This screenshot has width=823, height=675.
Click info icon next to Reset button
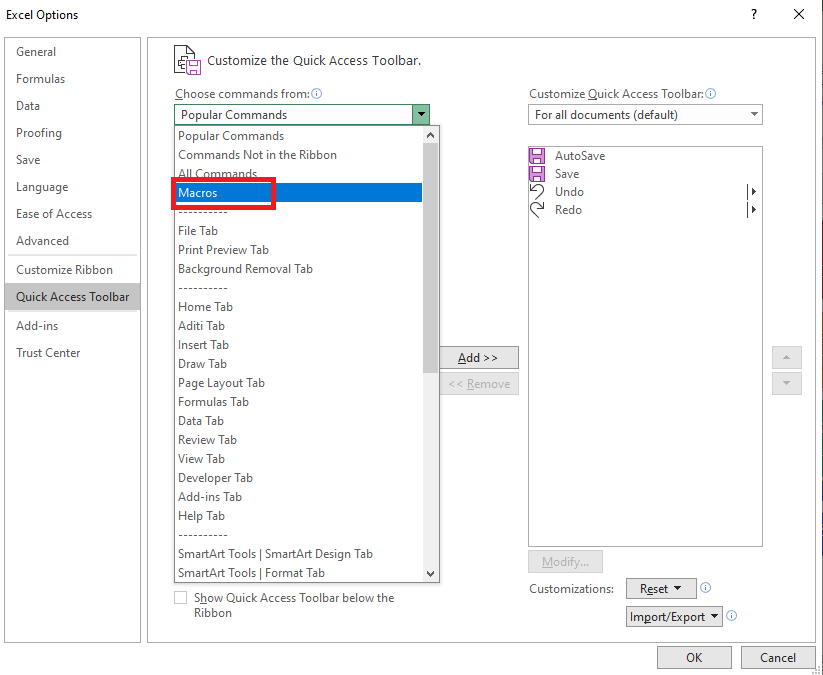pyautogui.click(x=705, y=588)
